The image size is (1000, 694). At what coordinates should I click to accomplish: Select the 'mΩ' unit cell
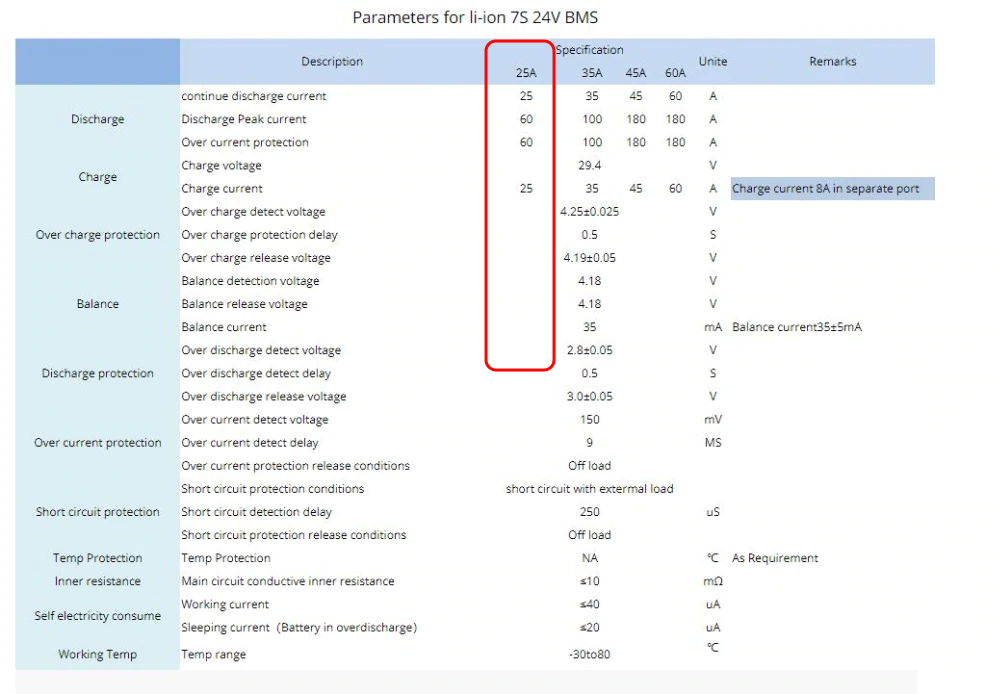(x=713, y=581)
